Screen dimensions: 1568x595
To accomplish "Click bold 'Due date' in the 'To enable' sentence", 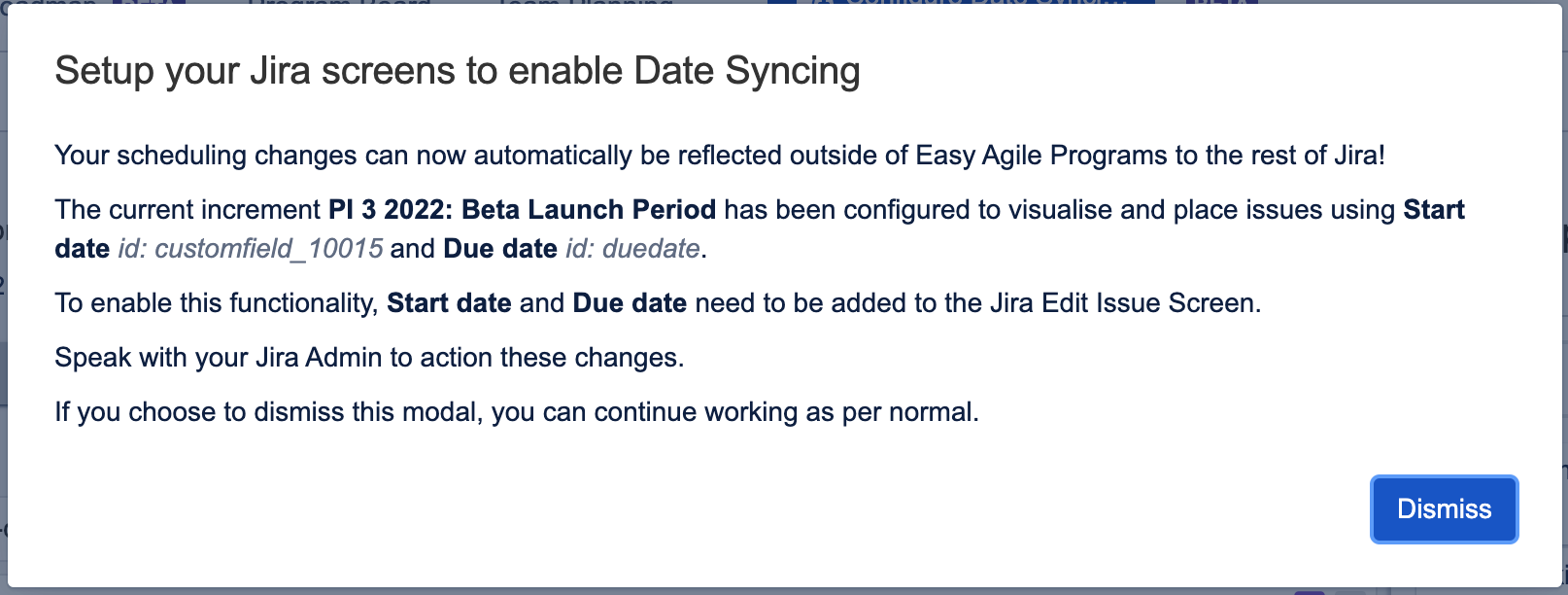I will [x=630, y=303].
